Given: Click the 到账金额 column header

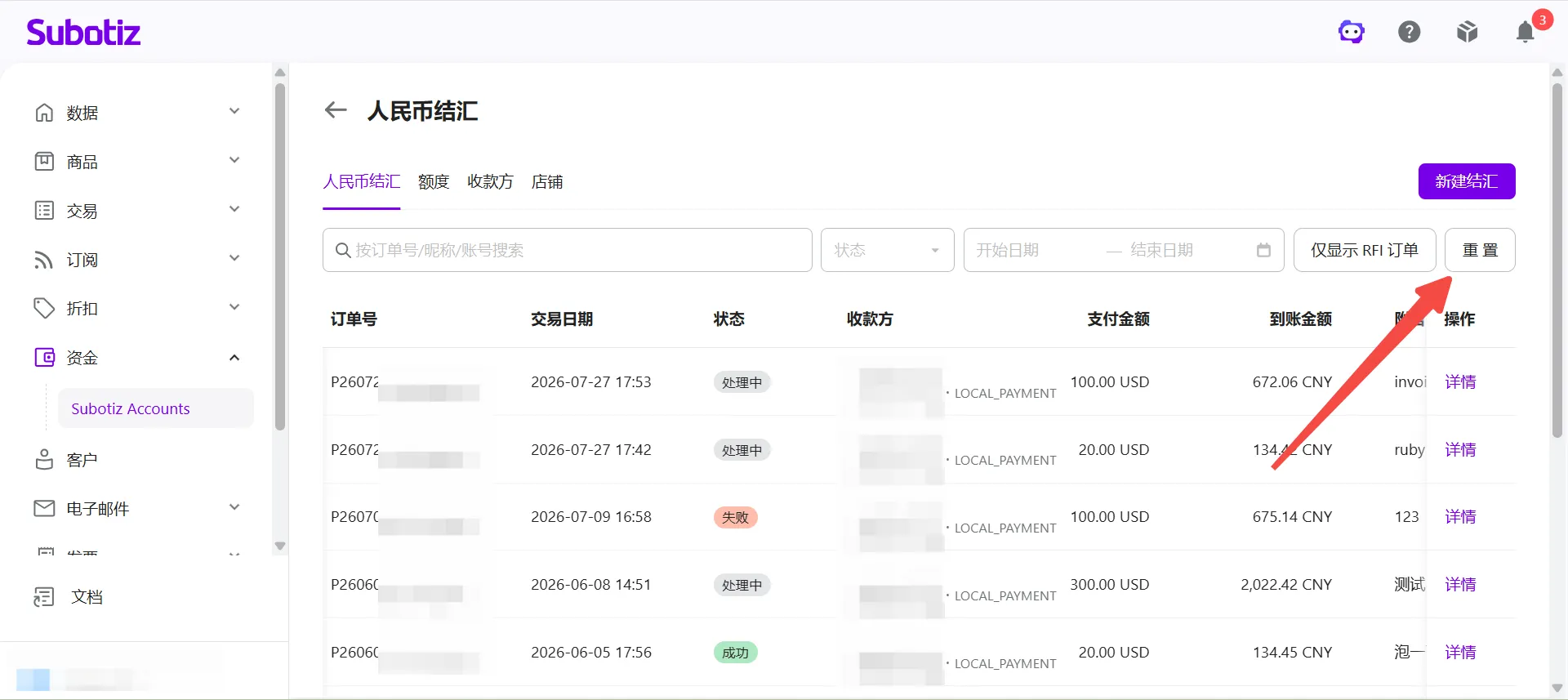Looking at the screenshot, I should click(x=1301, y=319).
